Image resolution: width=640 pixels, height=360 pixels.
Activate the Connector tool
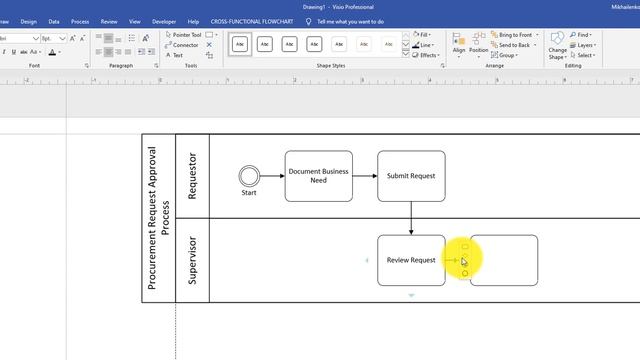[182, 45]
